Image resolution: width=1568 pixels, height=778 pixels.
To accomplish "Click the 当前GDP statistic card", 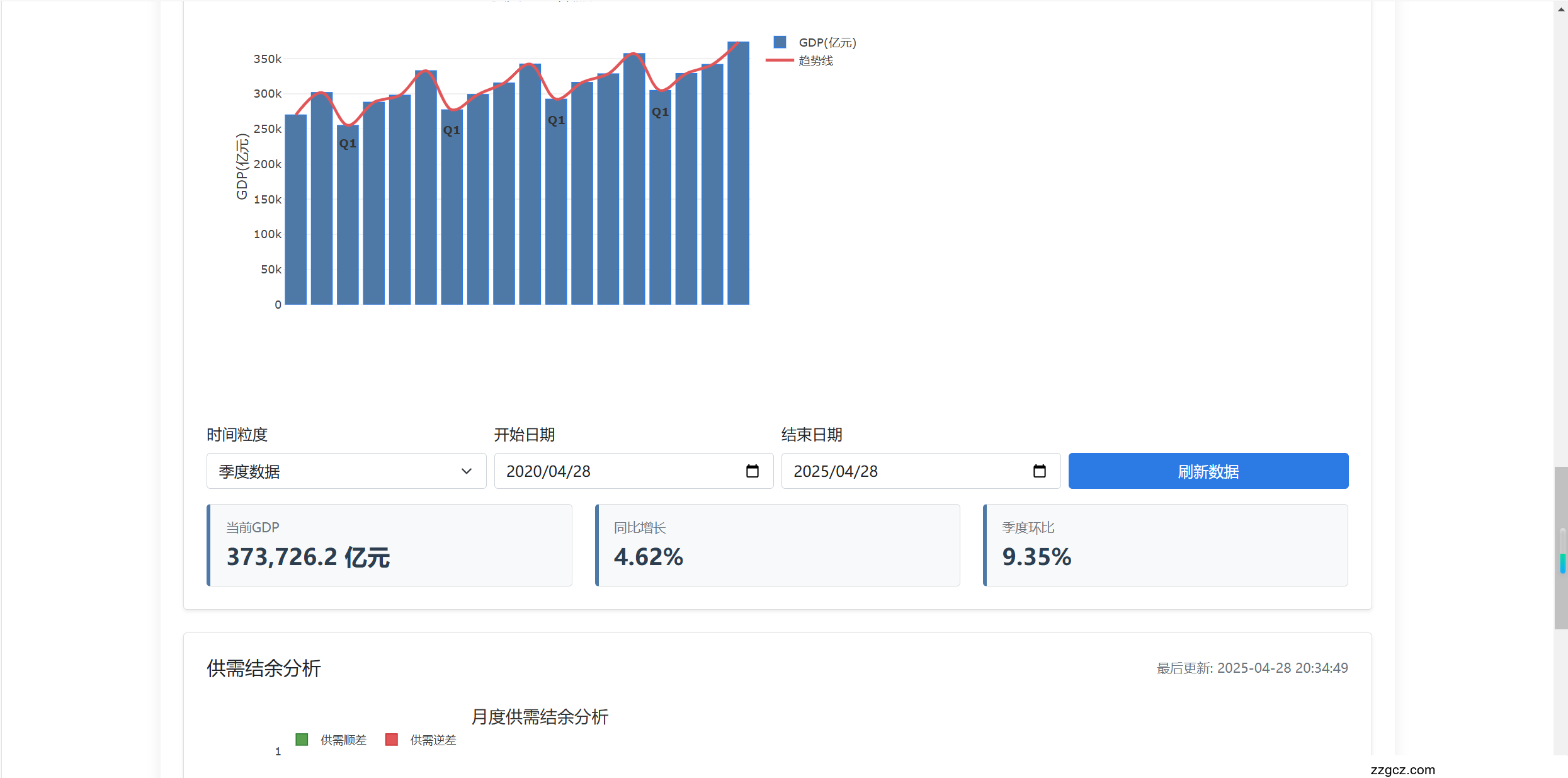I will pos(389,545).
